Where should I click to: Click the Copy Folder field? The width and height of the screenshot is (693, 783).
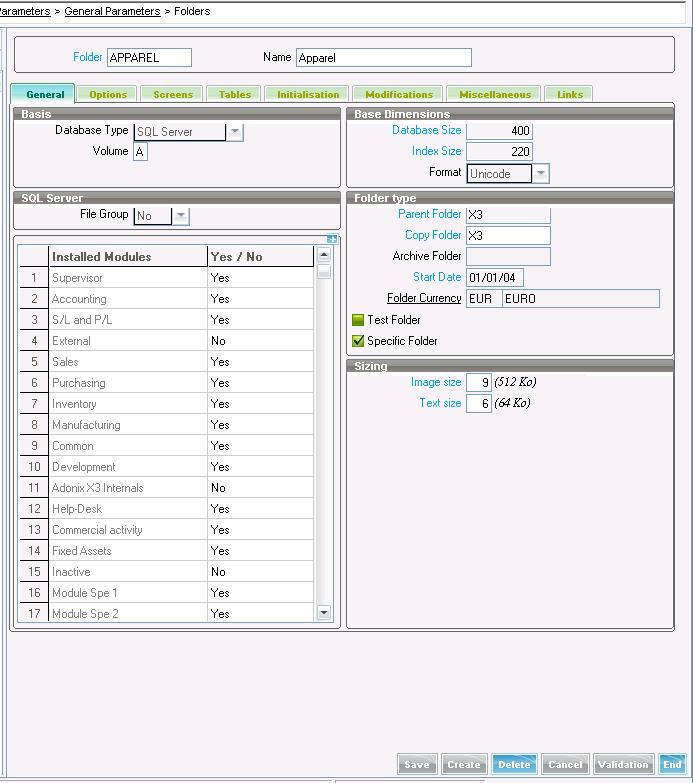tap(508, 236)
